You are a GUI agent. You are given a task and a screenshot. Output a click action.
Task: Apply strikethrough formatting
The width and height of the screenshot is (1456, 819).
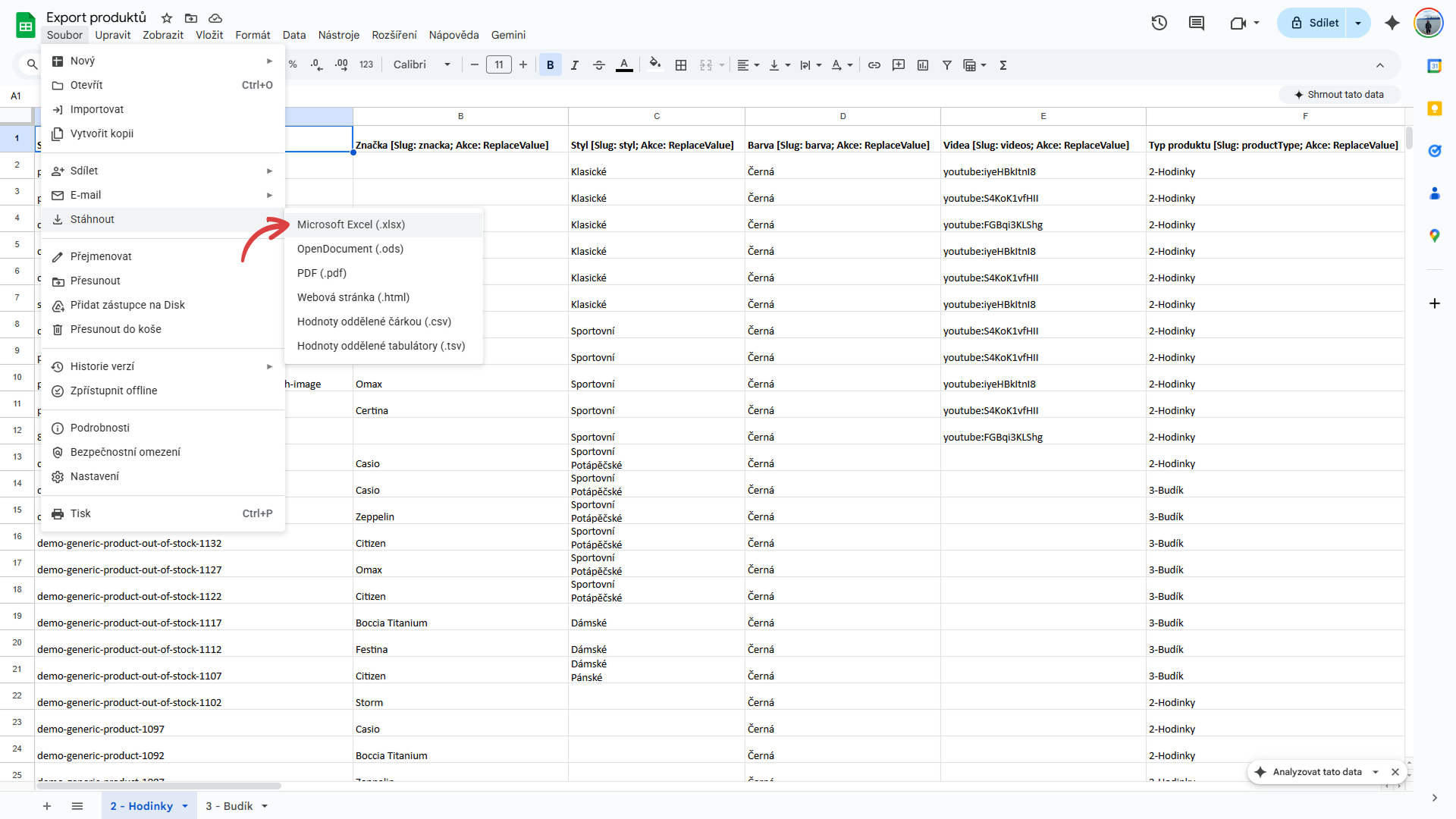click(598, 65)
